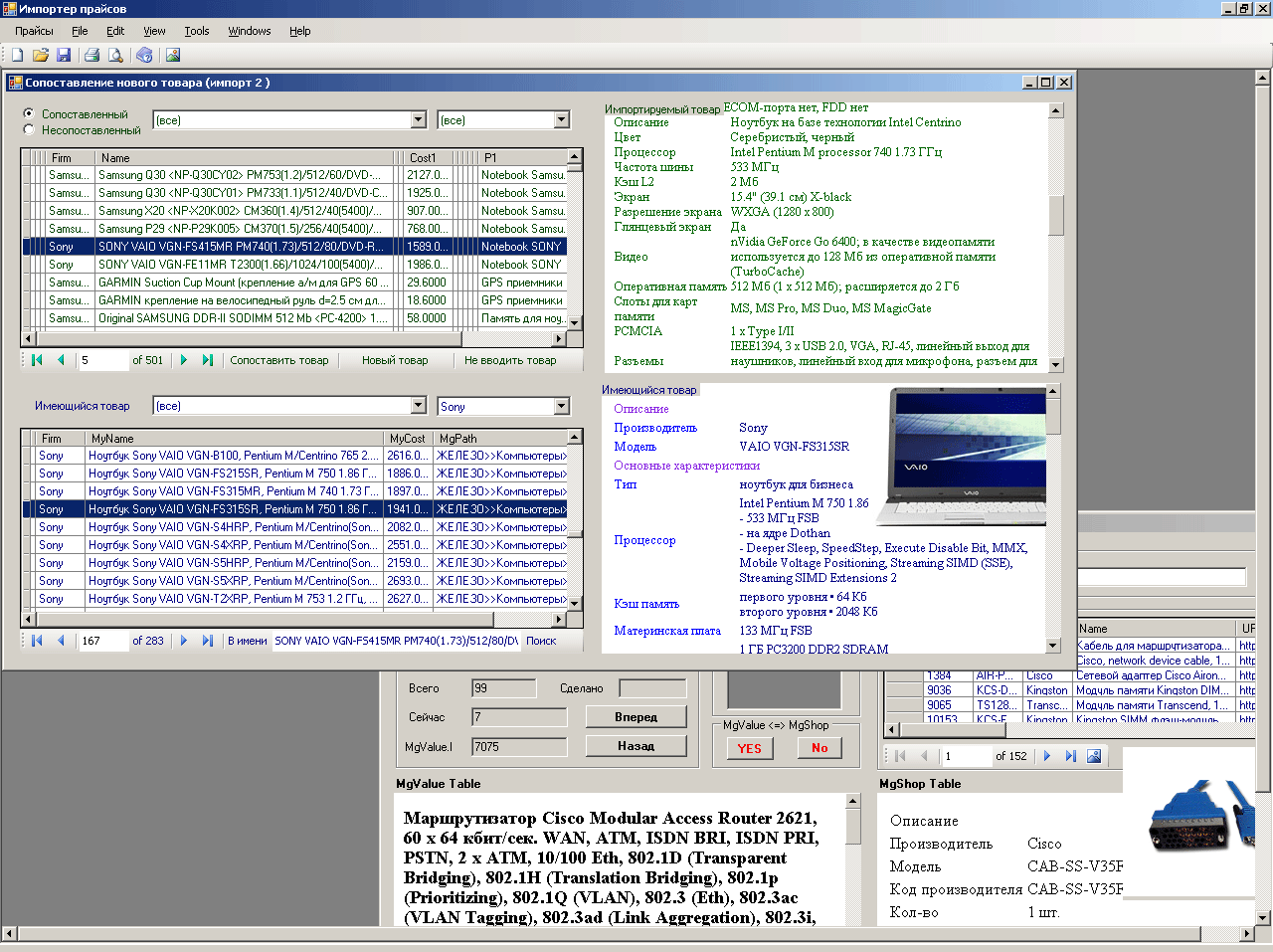Select the Sony VAIO VGN-FS315MR row
Image resolution: width=1273 pixels, height=952 pixels.
pos(232,491)
